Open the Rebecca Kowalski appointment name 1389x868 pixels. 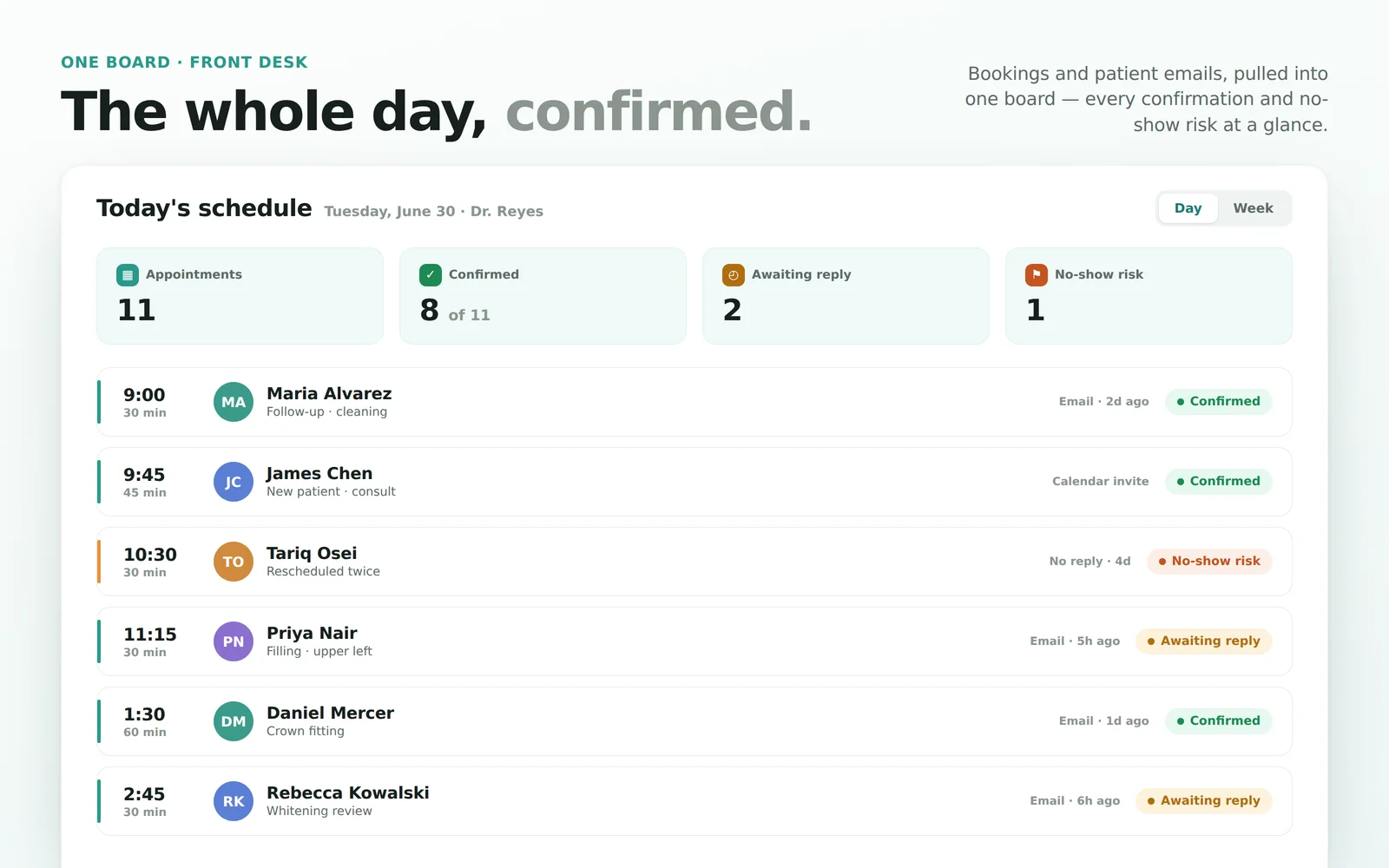click(x=348, y=792)
